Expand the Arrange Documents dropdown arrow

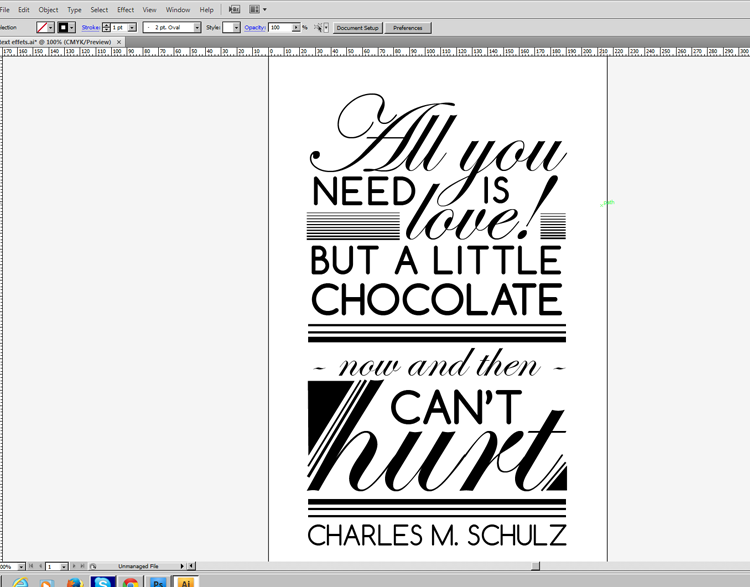pos(265,9)
